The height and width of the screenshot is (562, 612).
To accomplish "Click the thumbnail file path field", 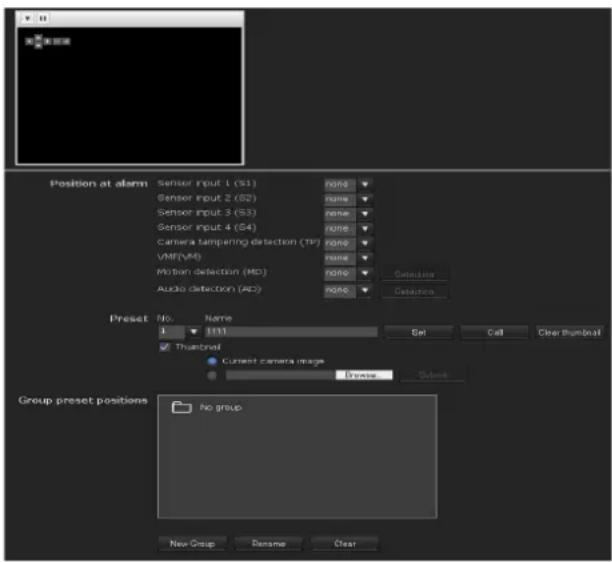I will tap(280, 375).
